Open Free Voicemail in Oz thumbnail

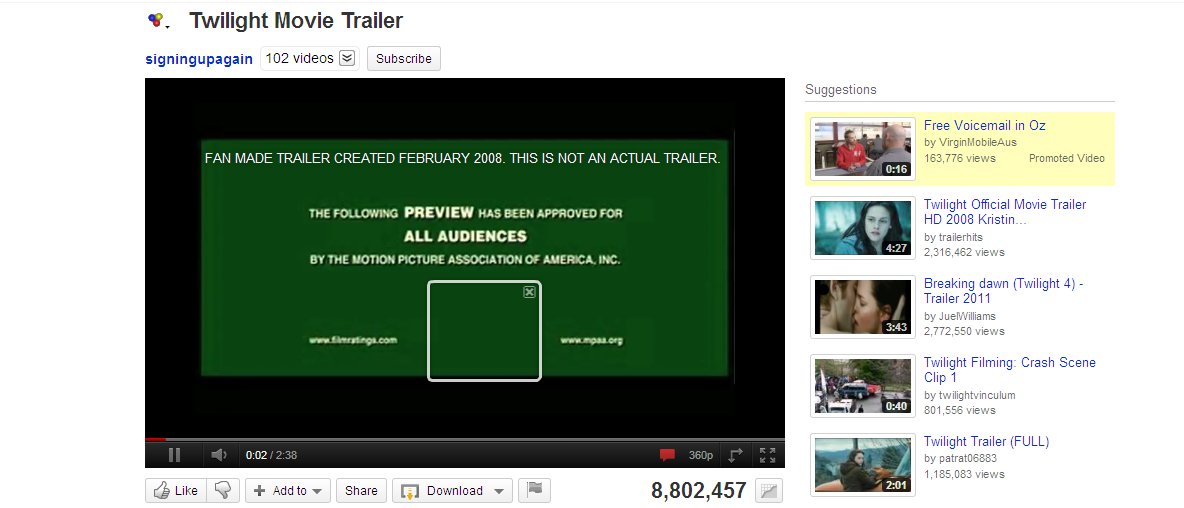coord(862,148)
